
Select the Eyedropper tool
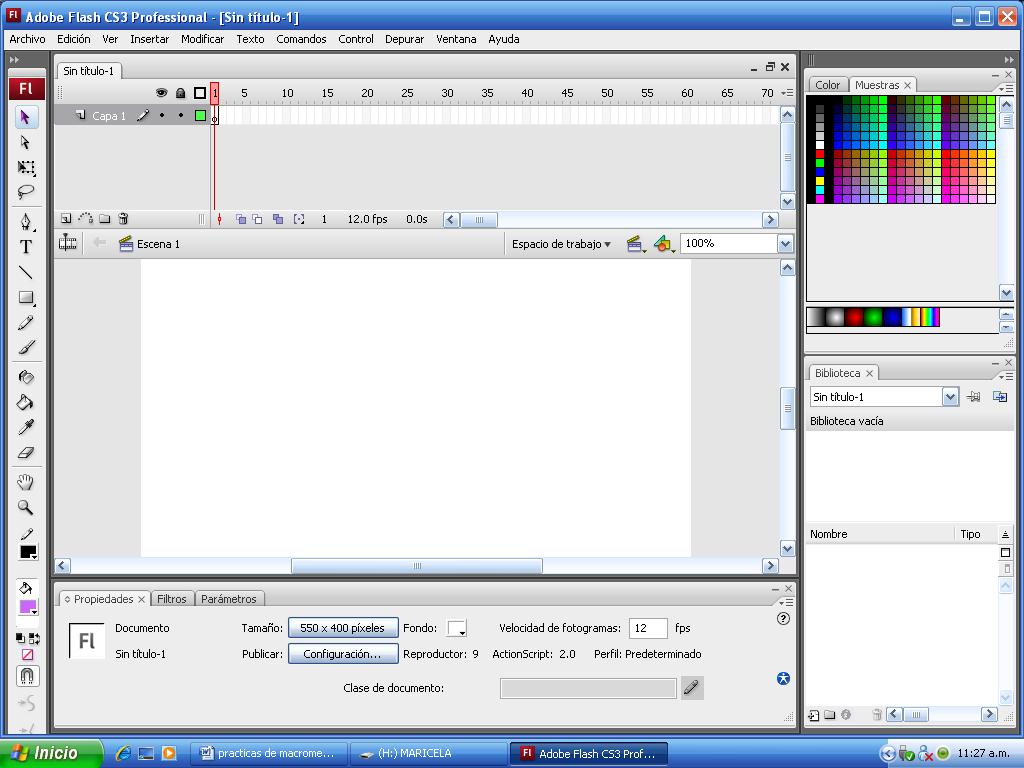(25, 427)
